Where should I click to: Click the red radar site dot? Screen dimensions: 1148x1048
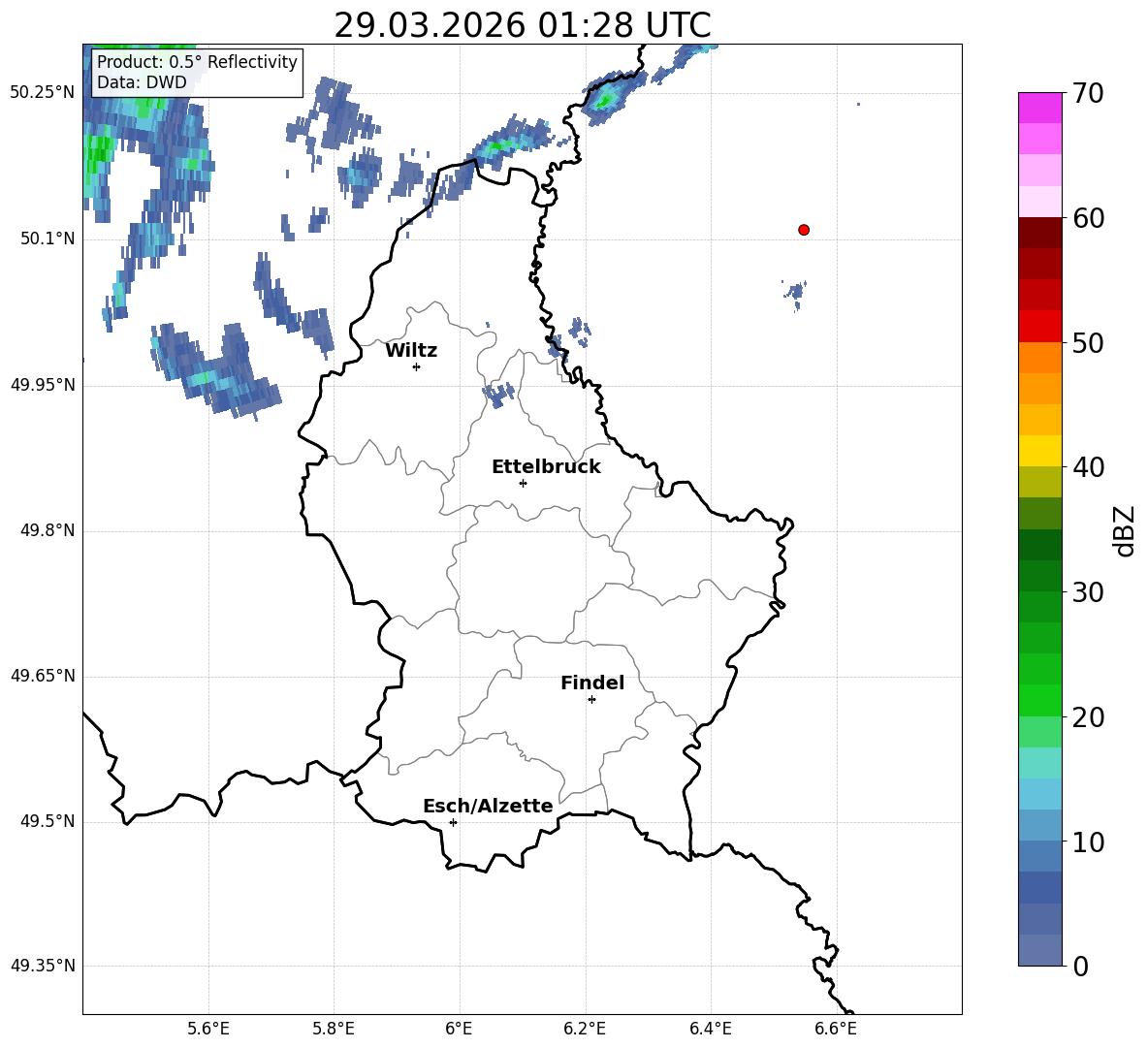pos(804,230)
